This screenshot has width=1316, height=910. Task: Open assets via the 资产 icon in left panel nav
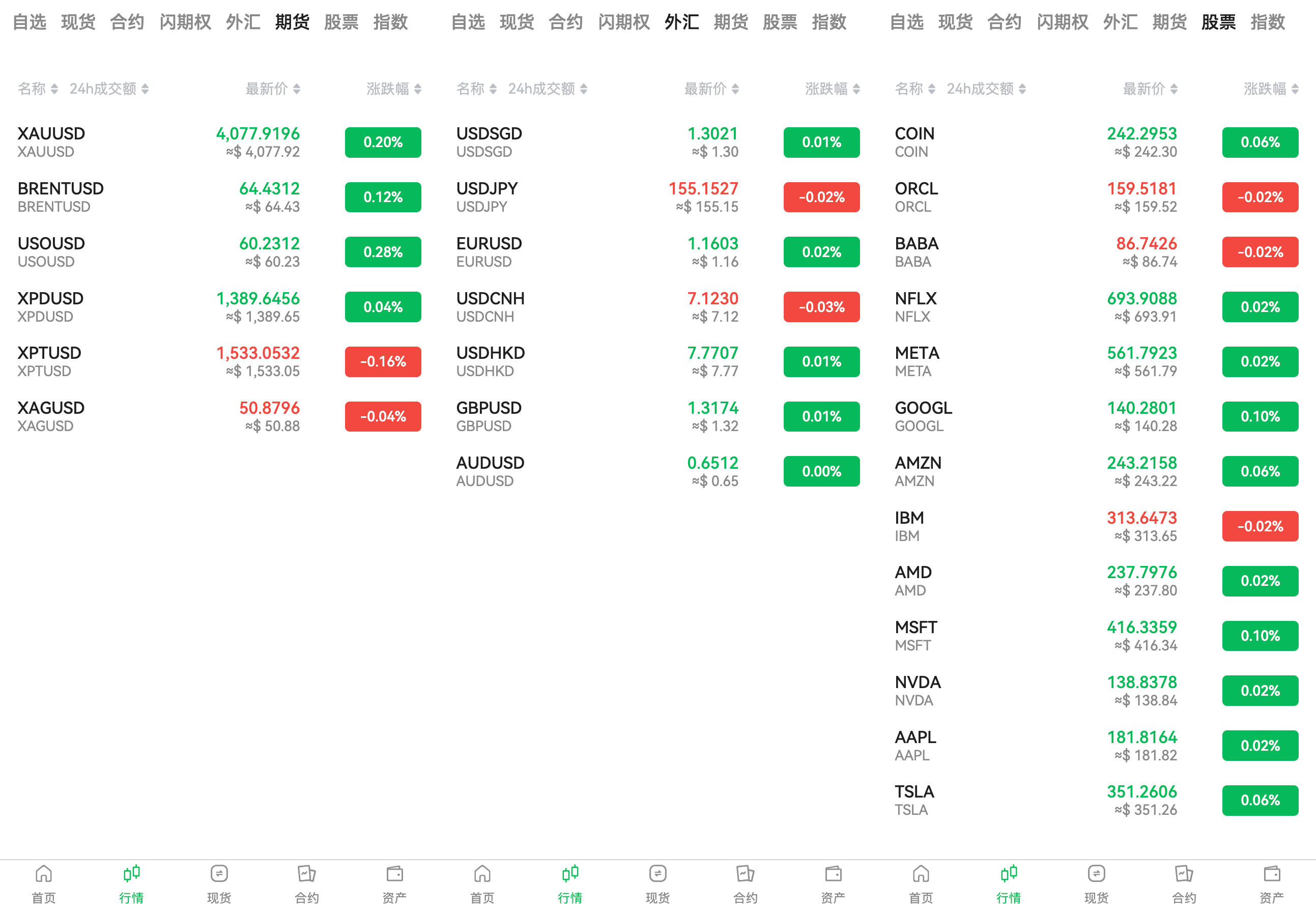395,881
